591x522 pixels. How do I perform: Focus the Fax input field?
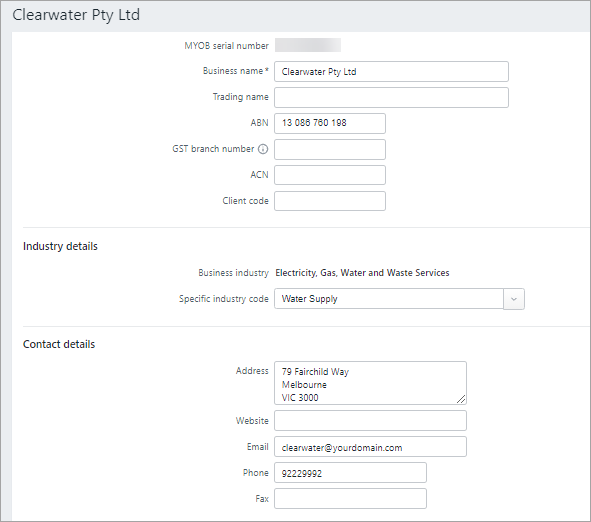350,499
